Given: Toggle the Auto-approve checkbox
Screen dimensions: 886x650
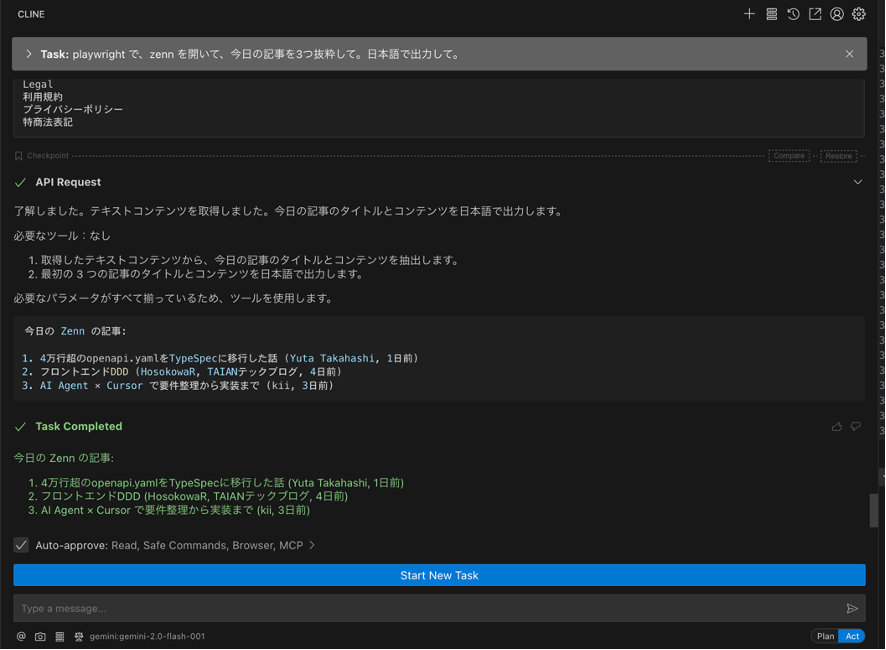Looking at the screenshot, I should tap(21, 545).
